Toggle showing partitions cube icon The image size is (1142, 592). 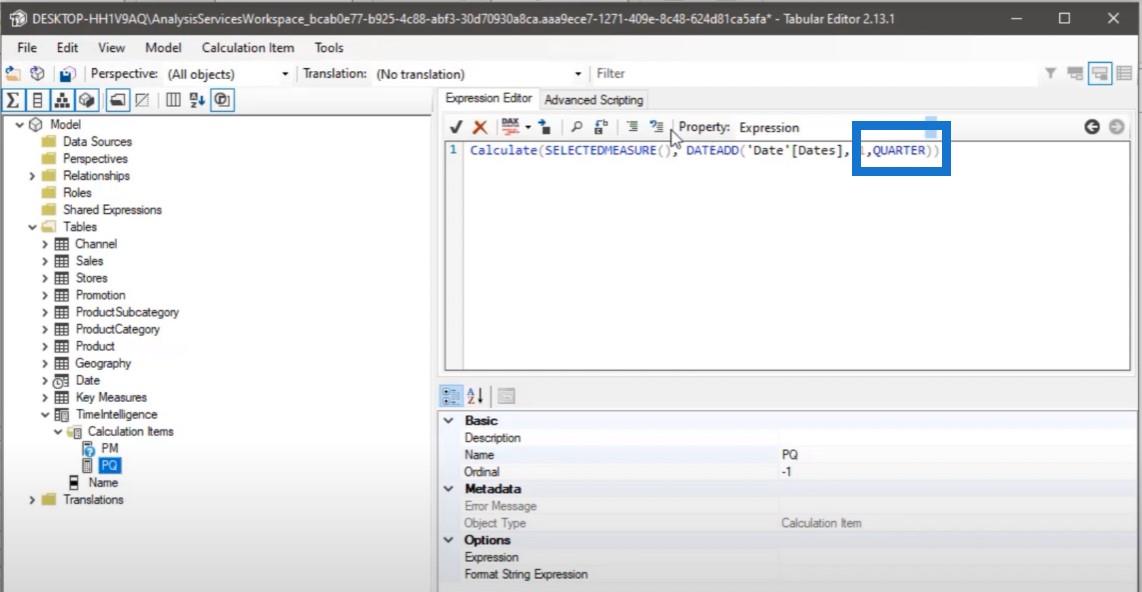[x=87, y=100]
